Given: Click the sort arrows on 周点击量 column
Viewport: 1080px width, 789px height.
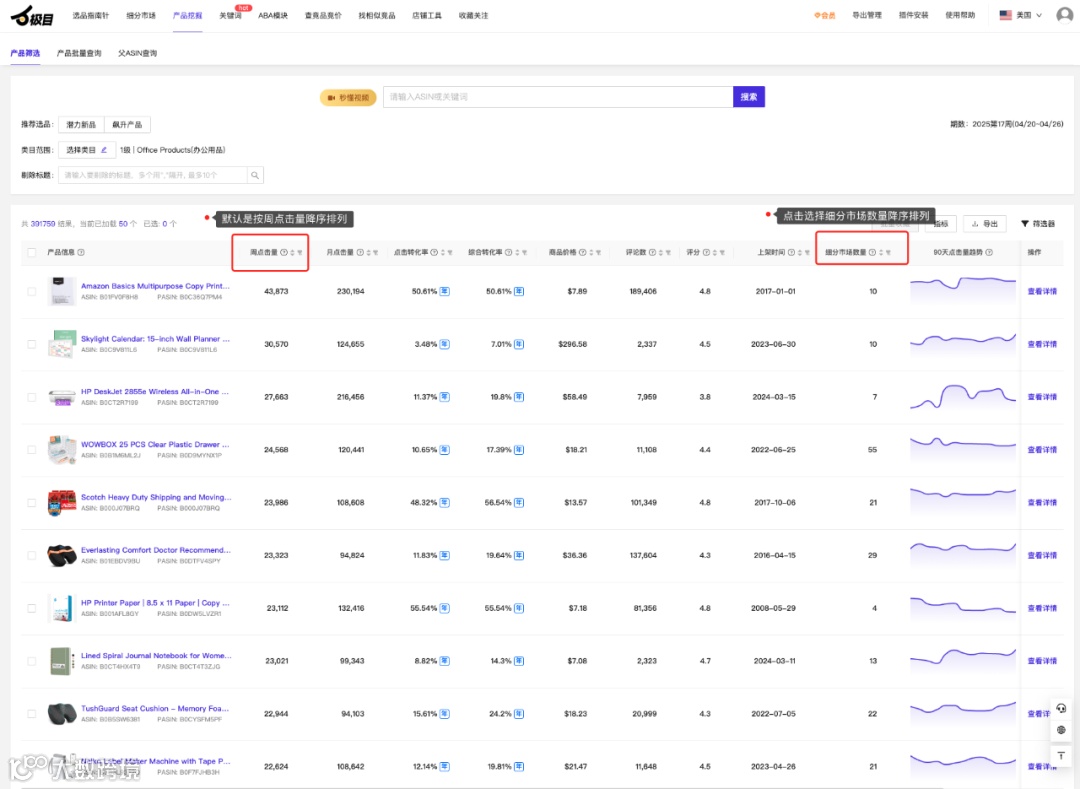Looking at the screenshot, I should [x=293, y=253].
